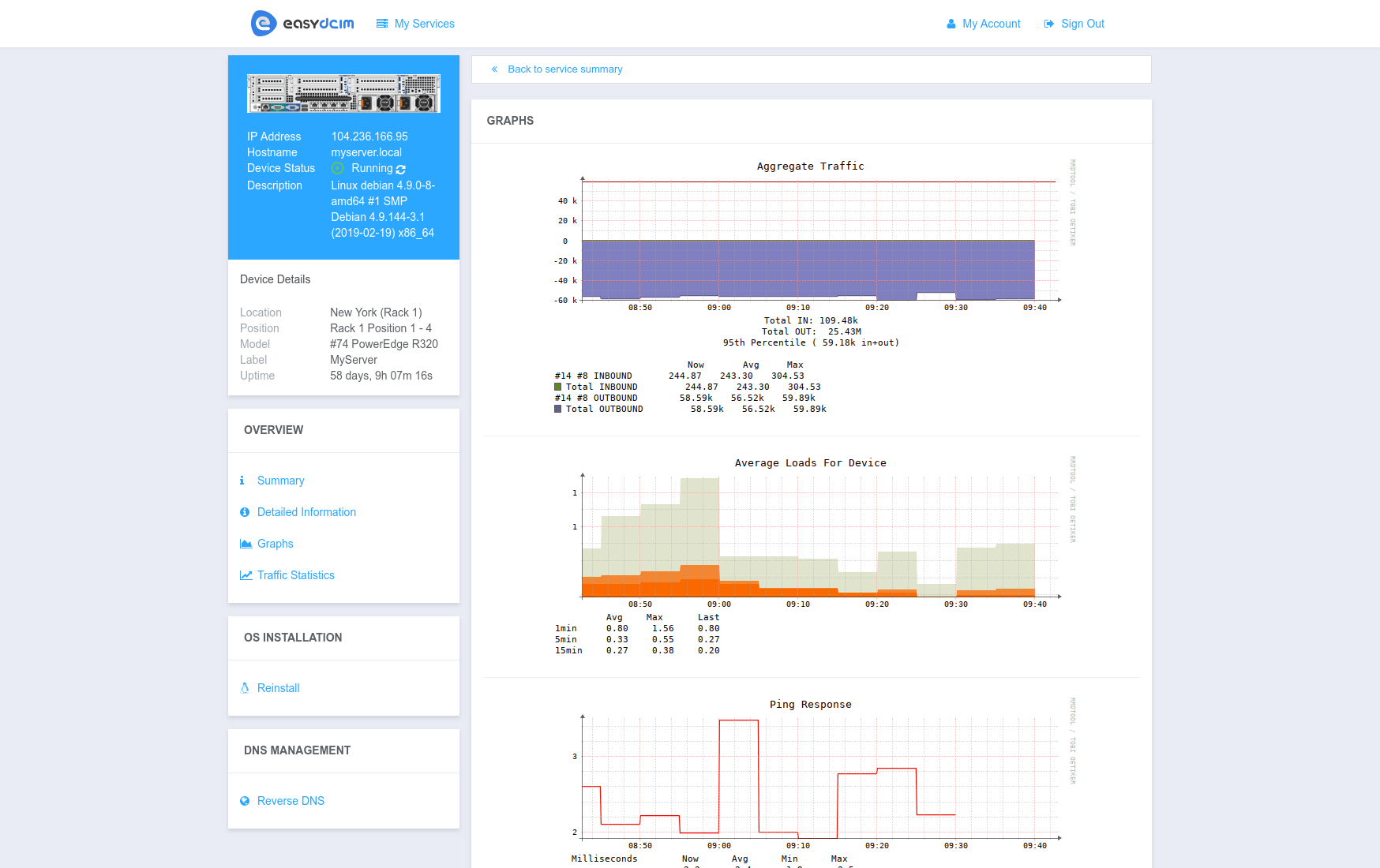Image resolution: width=1380 pixels, height=868 pixels.
Task: Click the Traffic Statistics line chart icon
Action: 246,575
